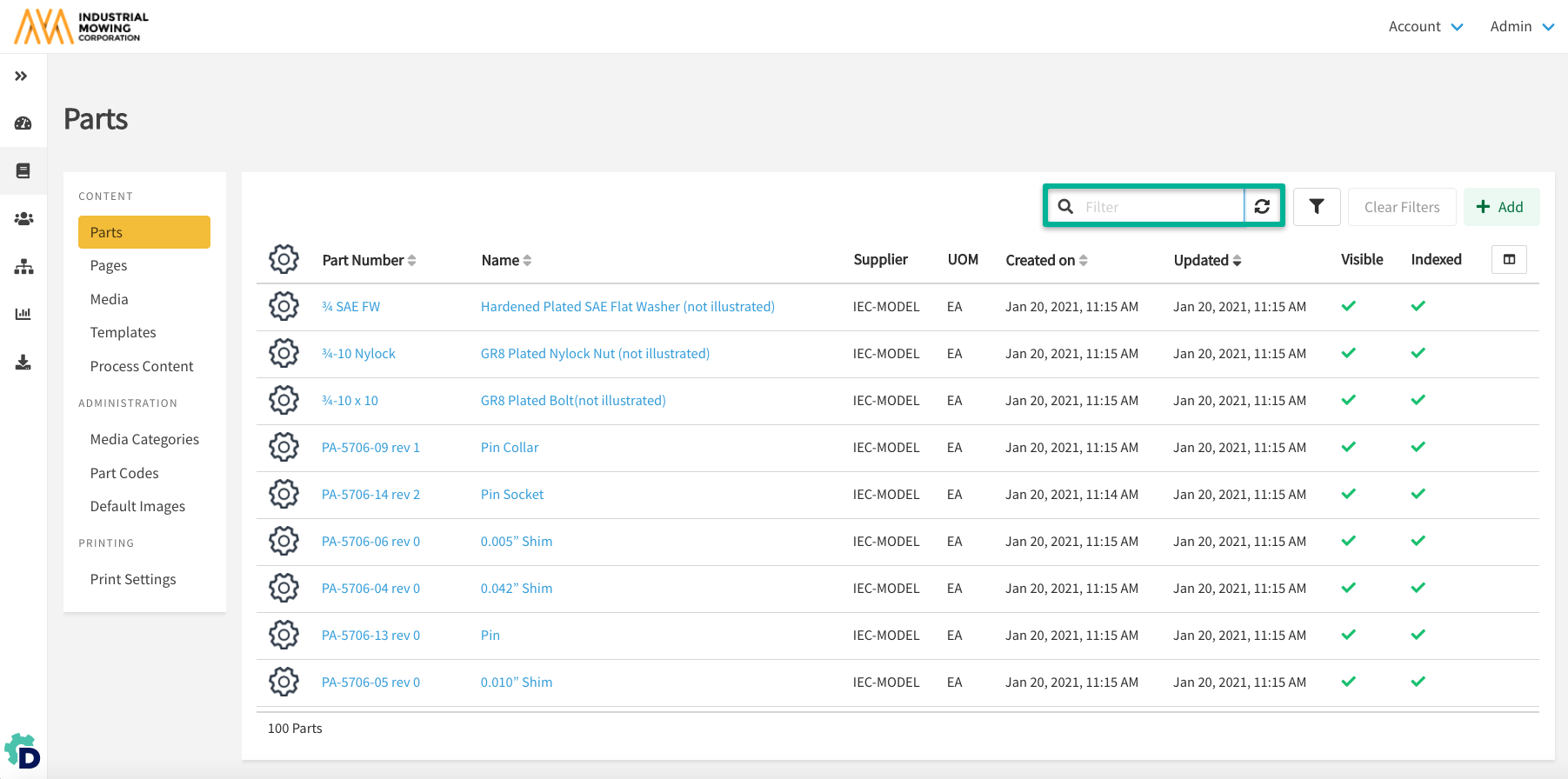The image size is (1568, 779).
Task: Open the column chooser icon button
Action: point(1509,260)
